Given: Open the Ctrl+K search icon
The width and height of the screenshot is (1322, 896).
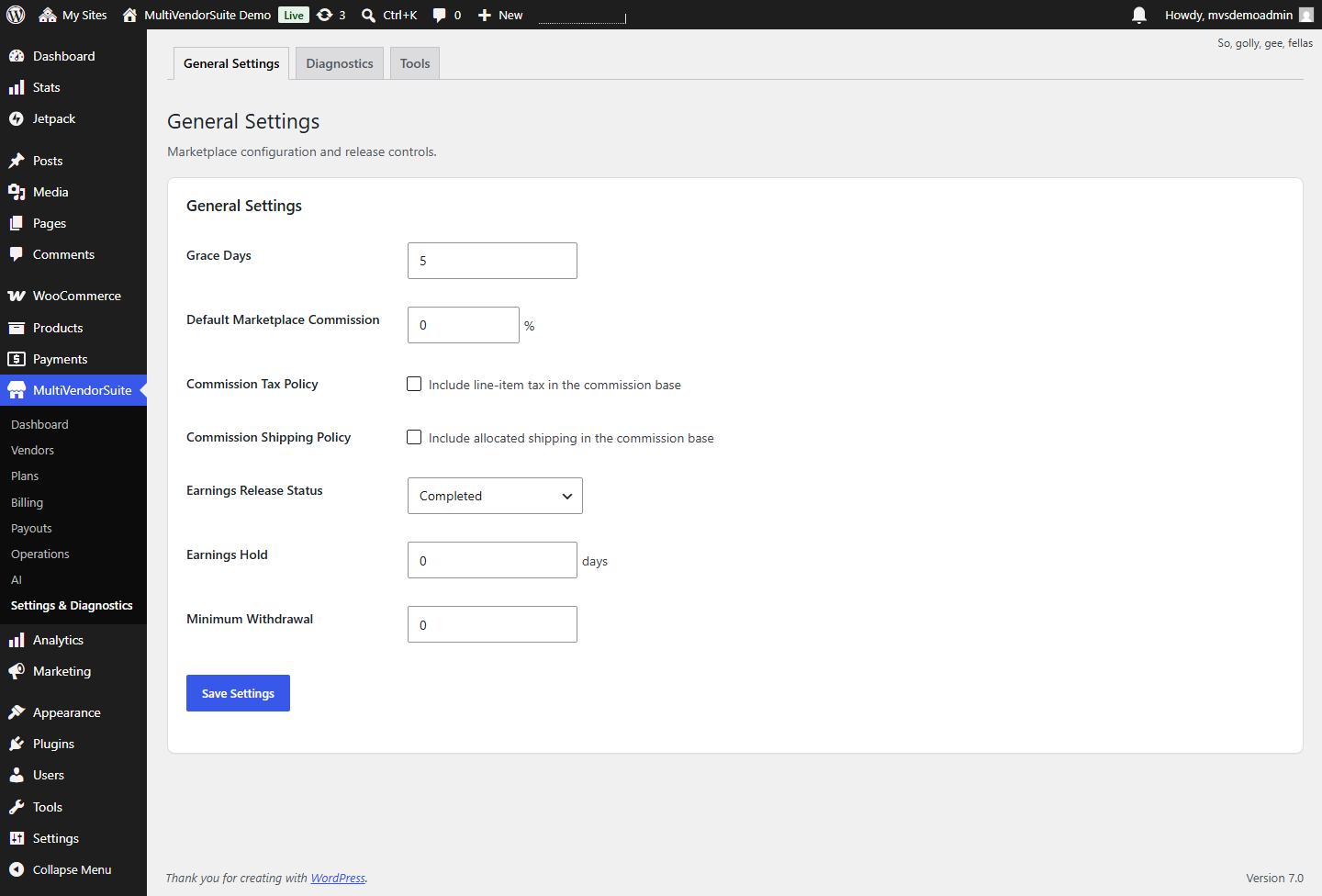Looking at the screenshot, I should [368, 15].
